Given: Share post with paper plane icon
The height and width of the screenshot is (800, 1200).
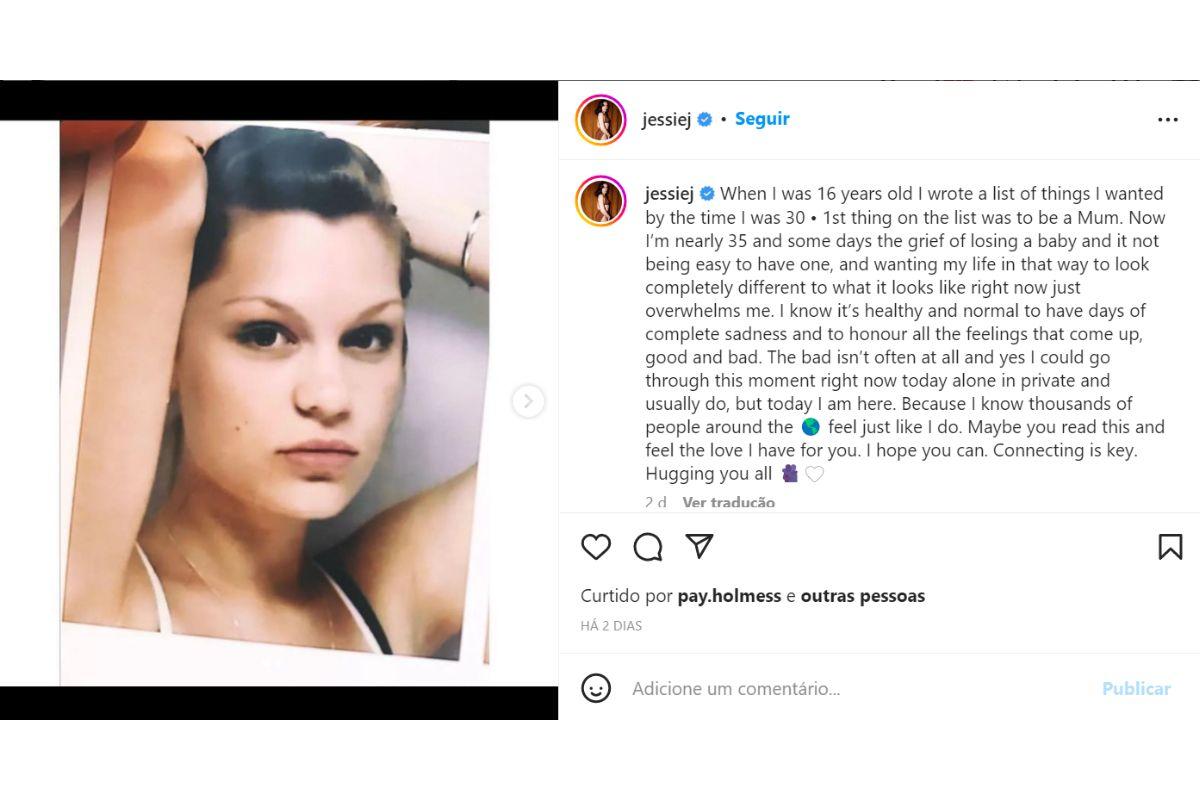Looking at the screenshot, I should (x=699, y=545).
